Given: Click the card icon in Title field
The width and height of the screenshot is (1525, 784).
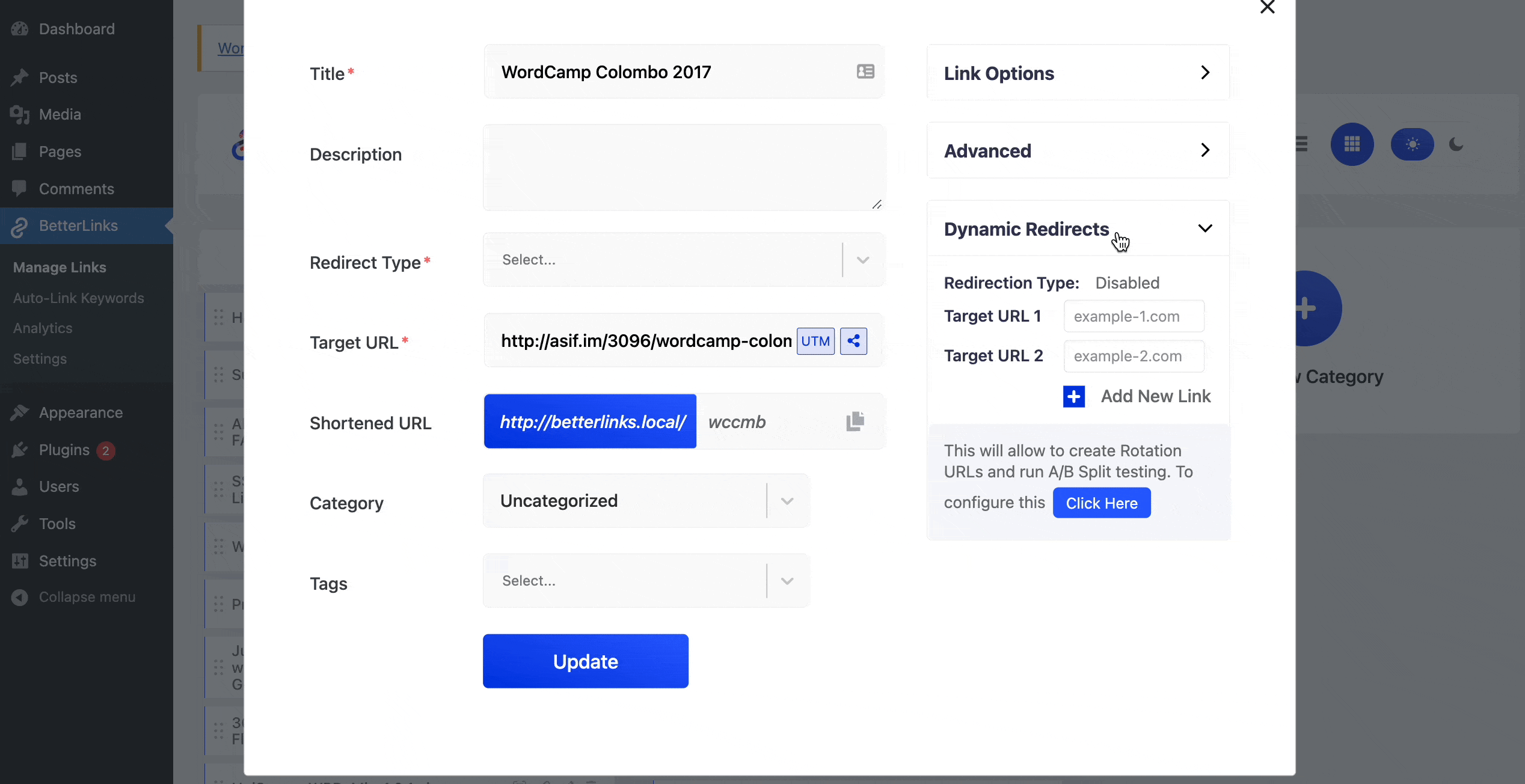Looking at the screenshot, I should [865, 72].
